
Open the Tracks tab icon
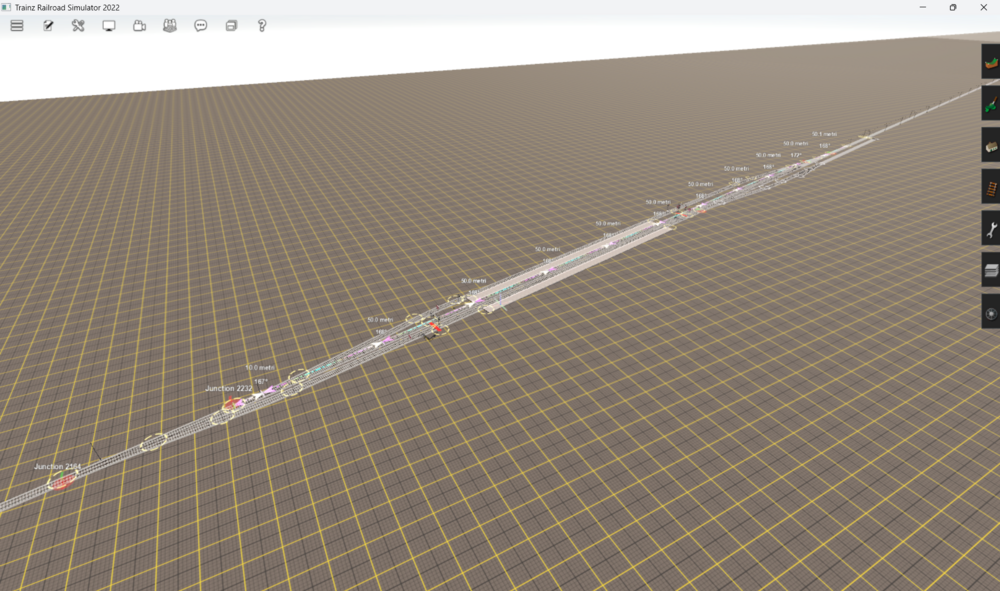[991, 187]
